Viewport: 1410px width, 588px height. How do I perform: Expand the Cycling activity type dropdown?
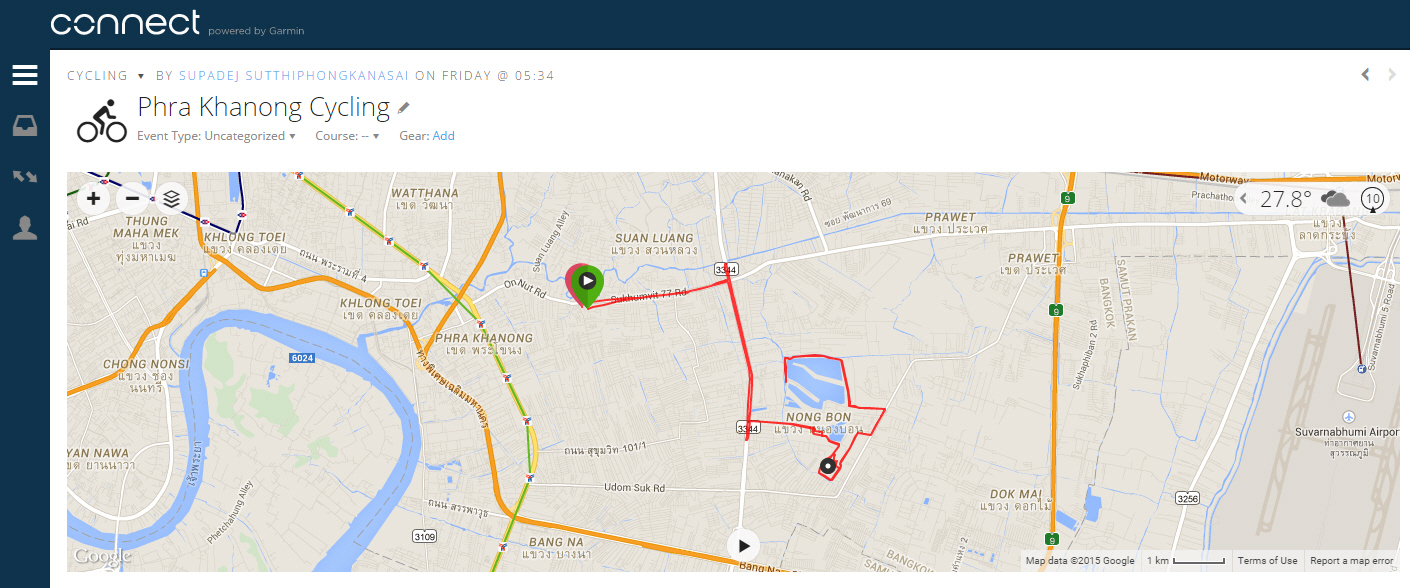[x=106, y=76]
